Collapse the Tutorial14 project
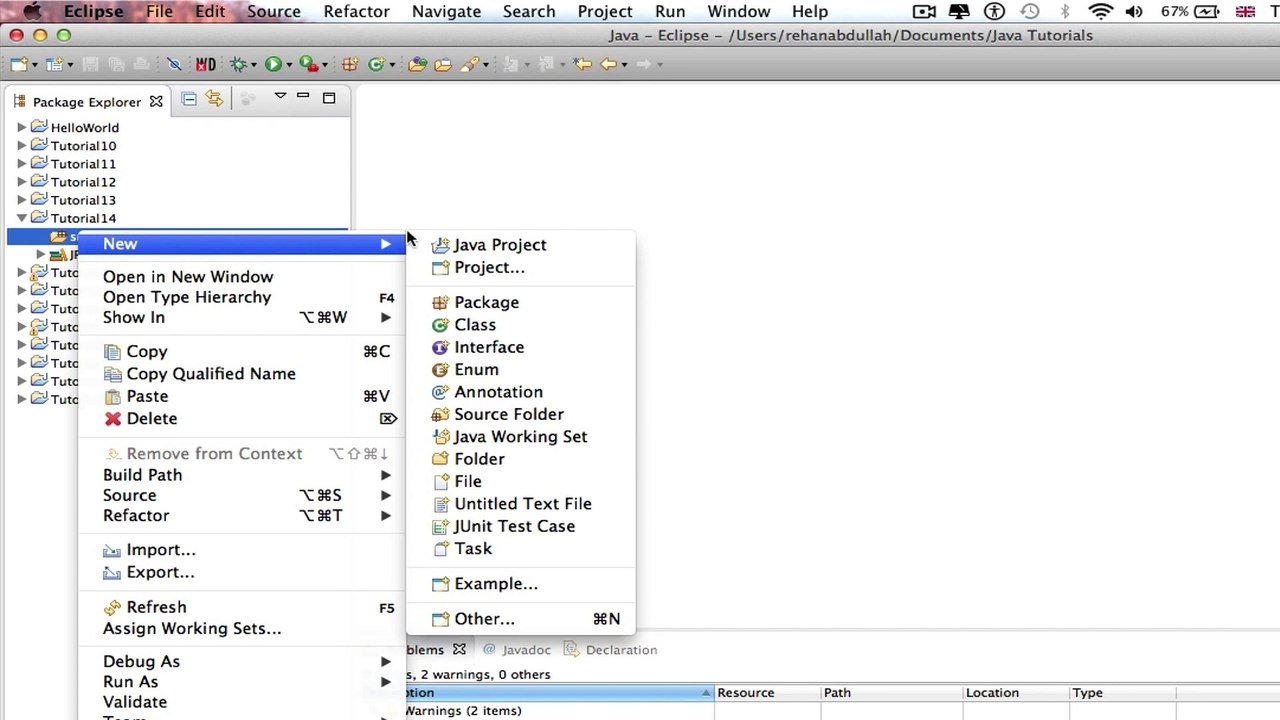This screenshot has width=1280, height=720. click(22, 218)
